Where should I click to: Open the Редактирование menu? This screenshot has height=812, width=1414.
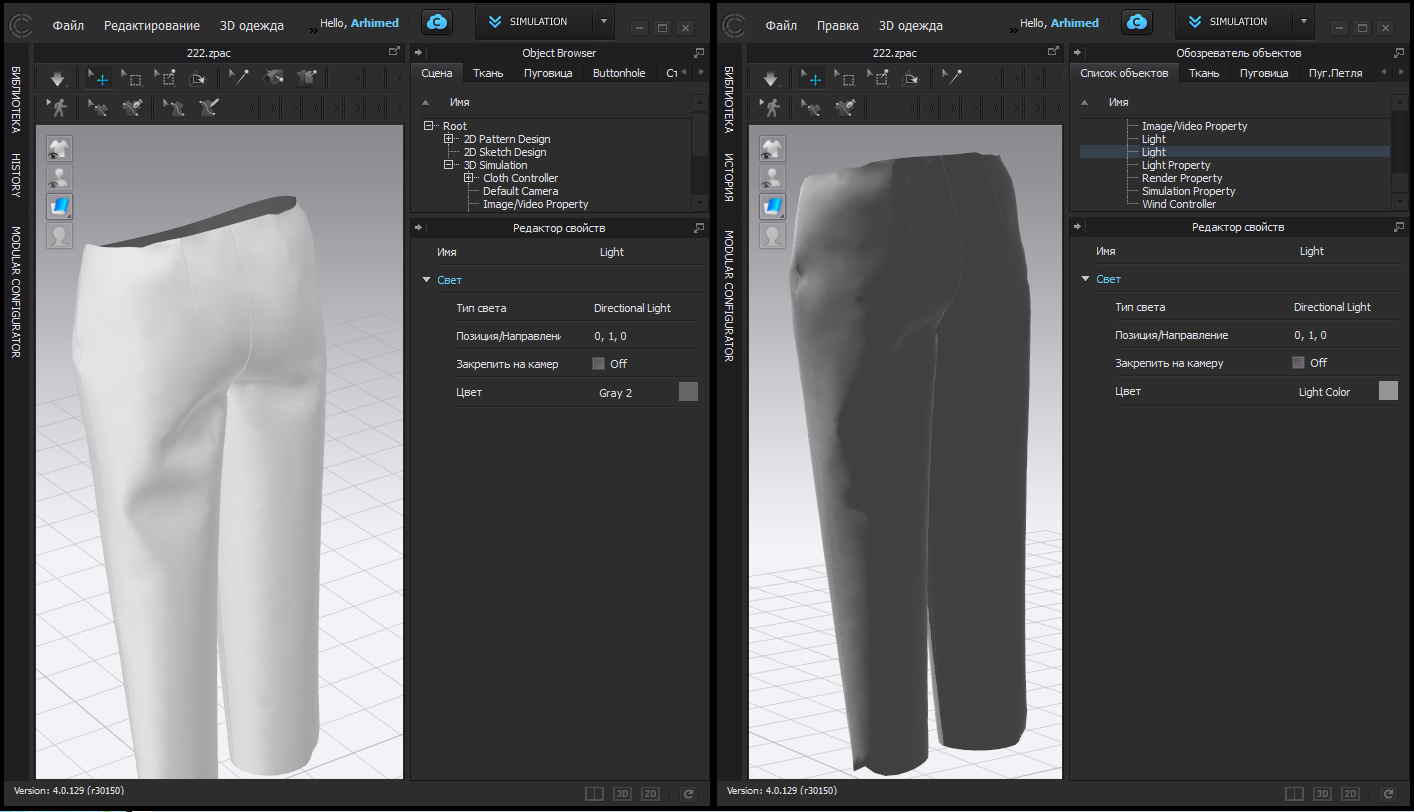(151, 25)
